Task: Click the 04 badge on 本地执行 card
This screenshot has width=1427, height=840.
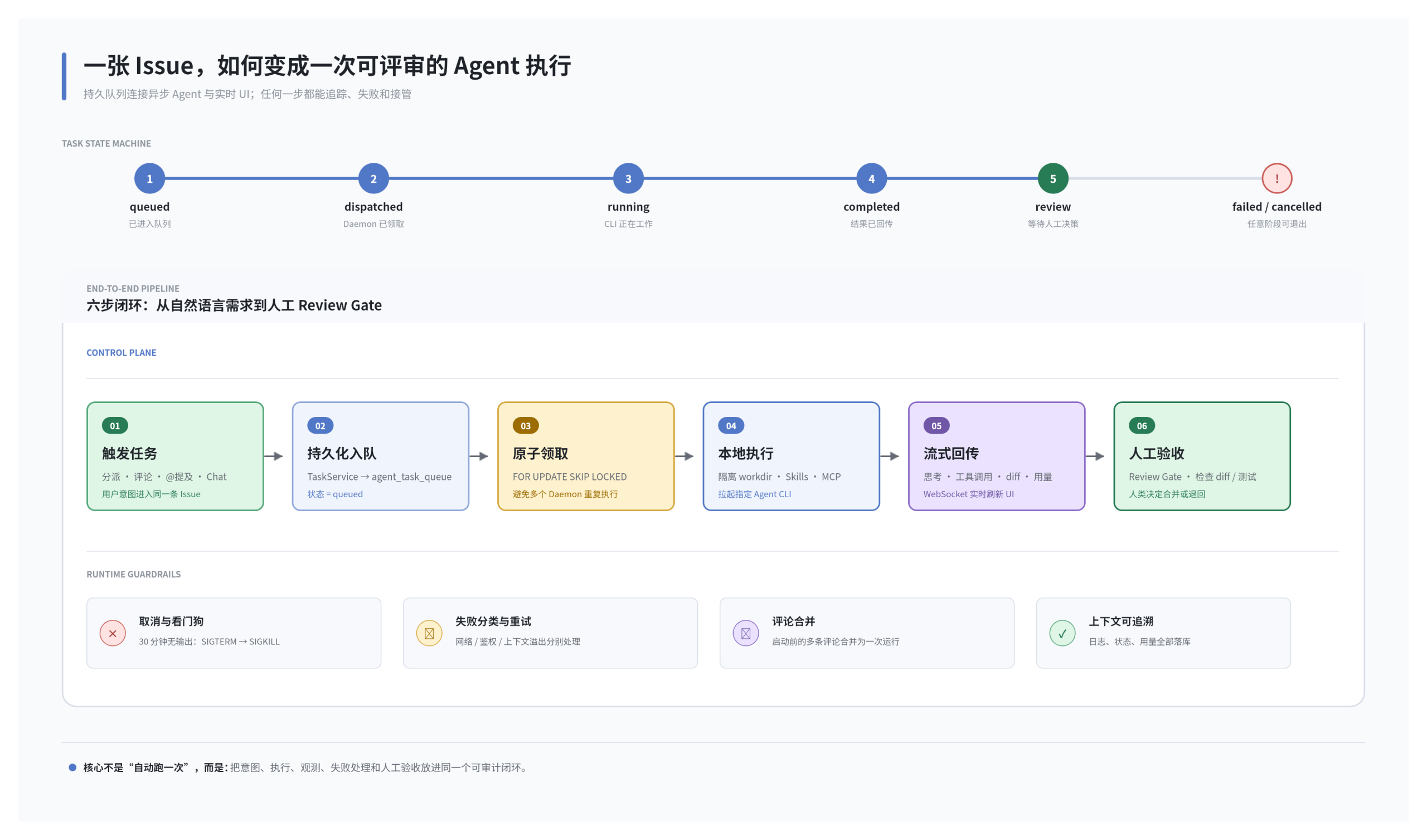Action: tap(731, 426)
